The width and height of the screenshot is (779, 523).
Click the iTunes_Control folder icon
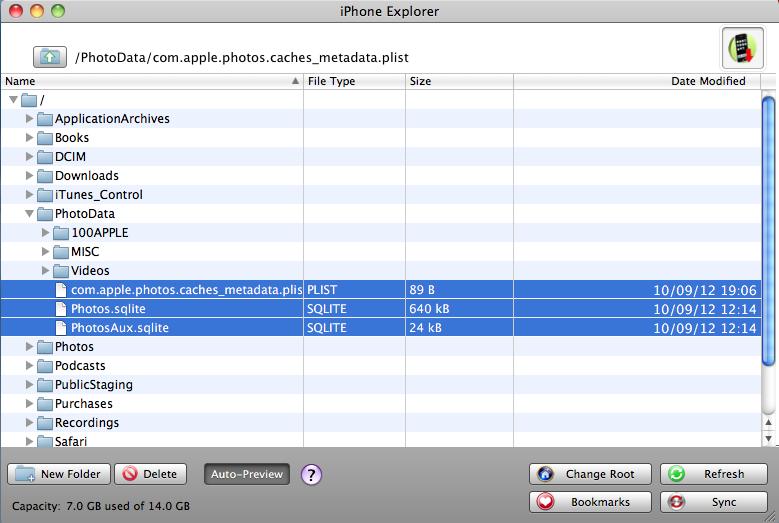[x=45, y=195]
